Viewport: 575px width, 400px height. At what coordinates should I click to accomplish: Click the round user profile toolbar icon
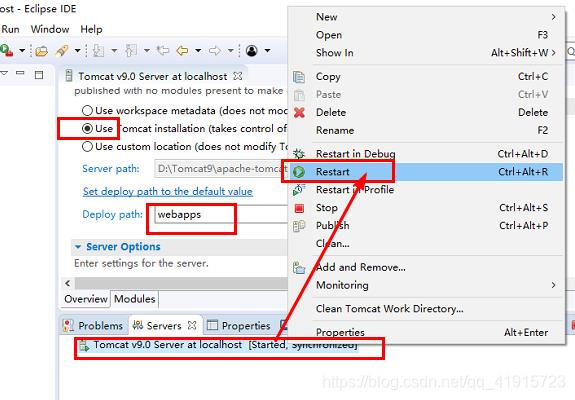click(252, 50)
